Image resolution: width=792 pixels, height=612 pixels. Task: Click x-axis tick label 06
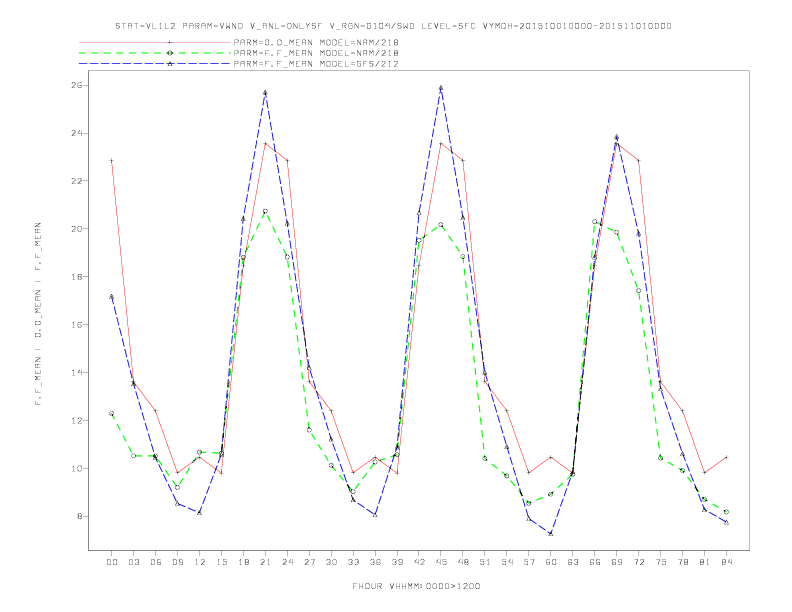point(156,562)
